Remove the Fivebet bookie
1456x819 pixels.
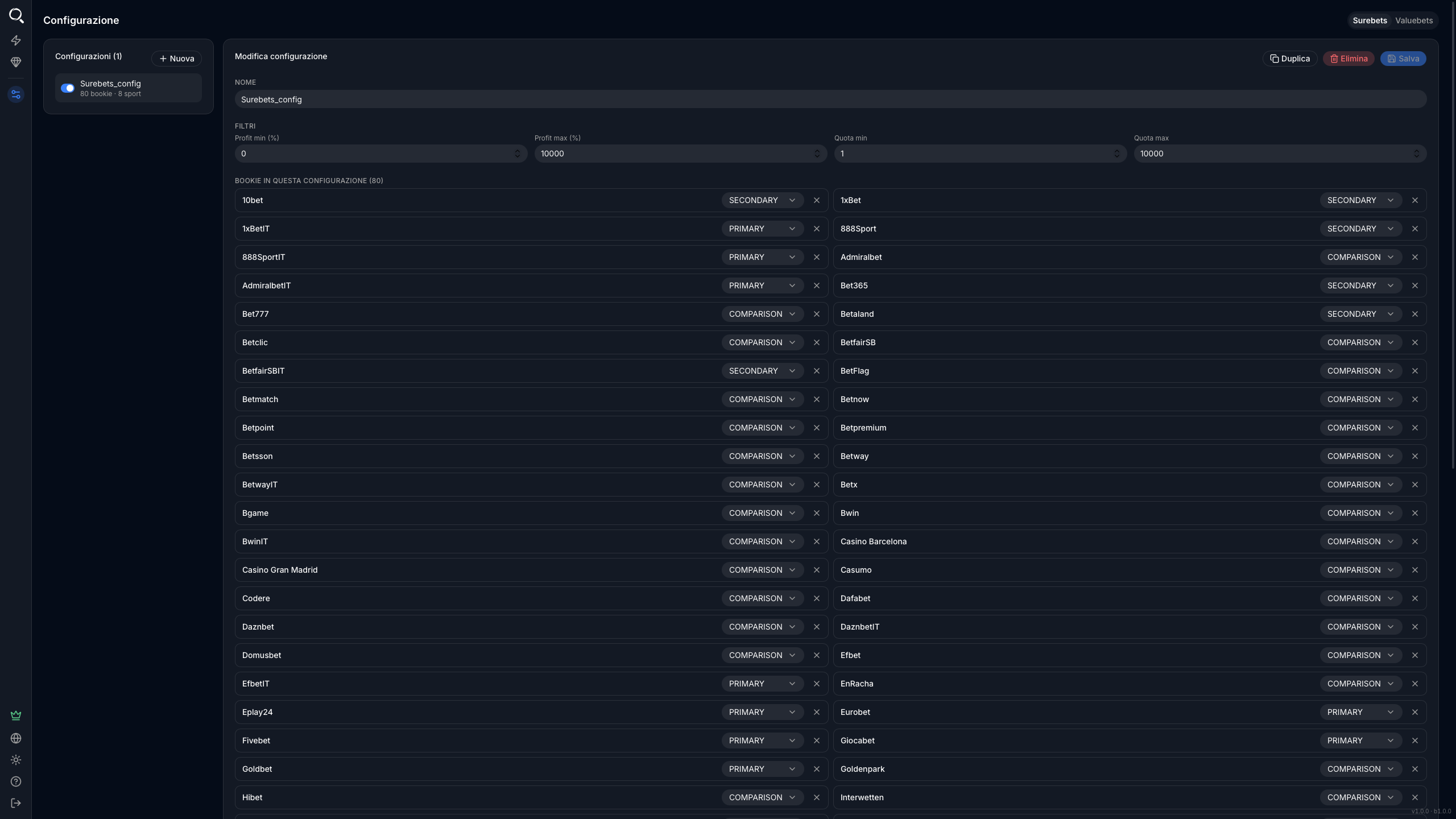tap(817, 741)
